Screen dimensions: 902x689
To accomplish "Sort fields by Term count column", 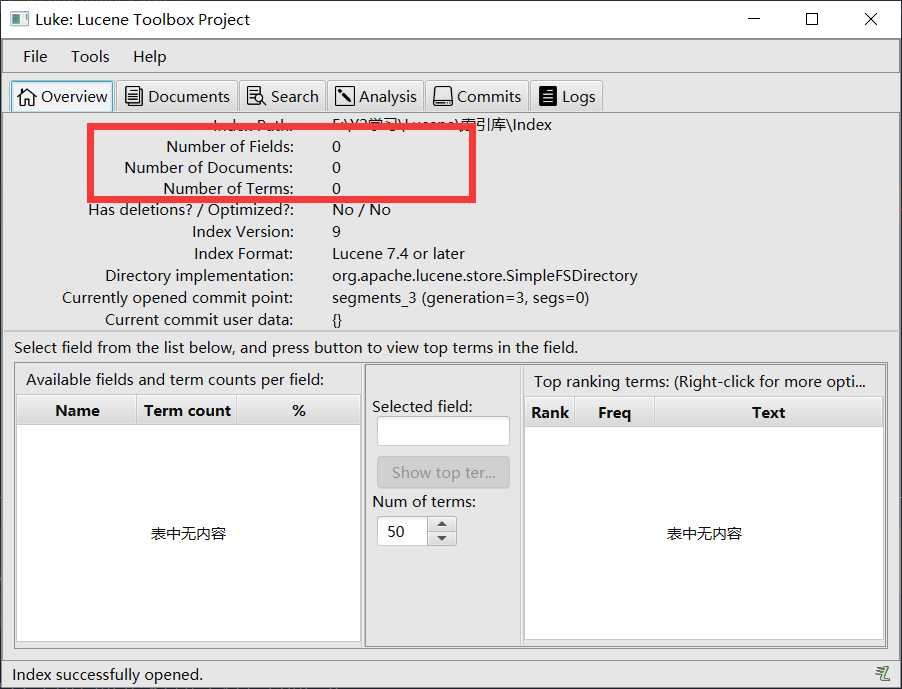I will click(187, 411).
